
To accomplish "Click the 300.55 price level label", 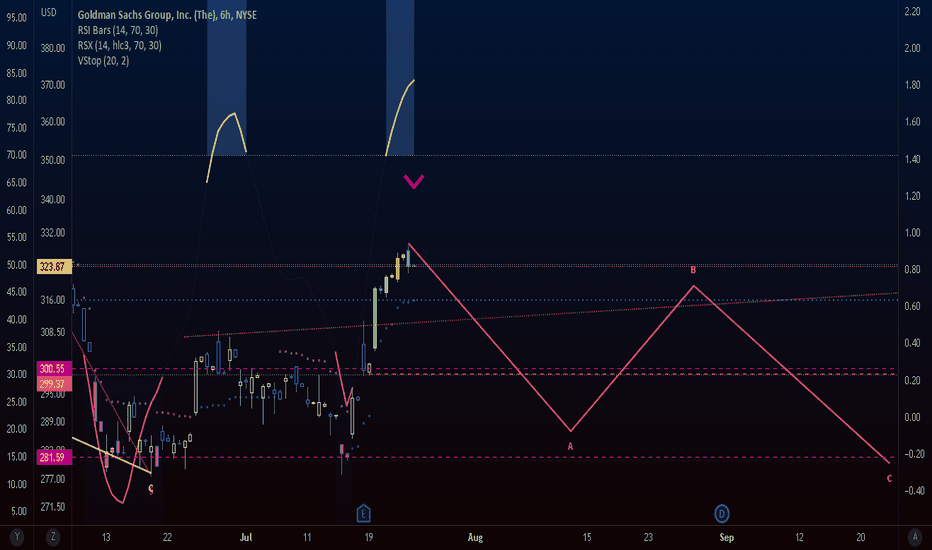I will 53,369.
